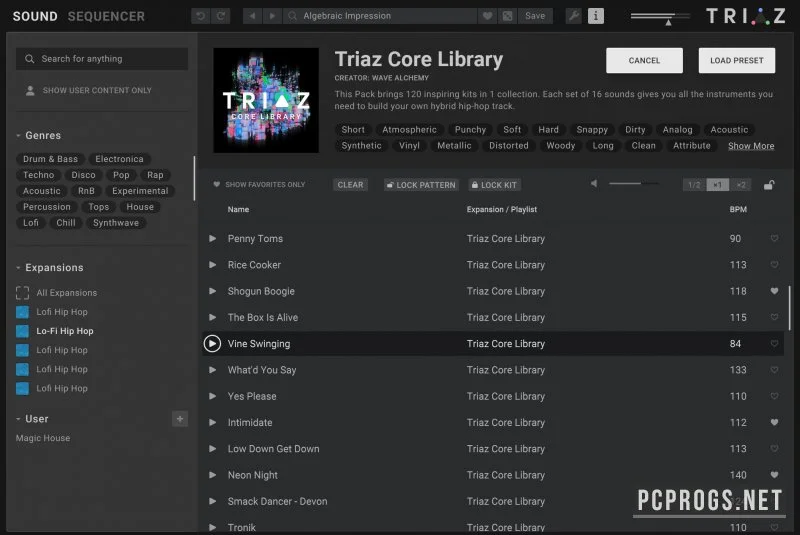Toggle Lock Pattern

[x=421, y=185]
